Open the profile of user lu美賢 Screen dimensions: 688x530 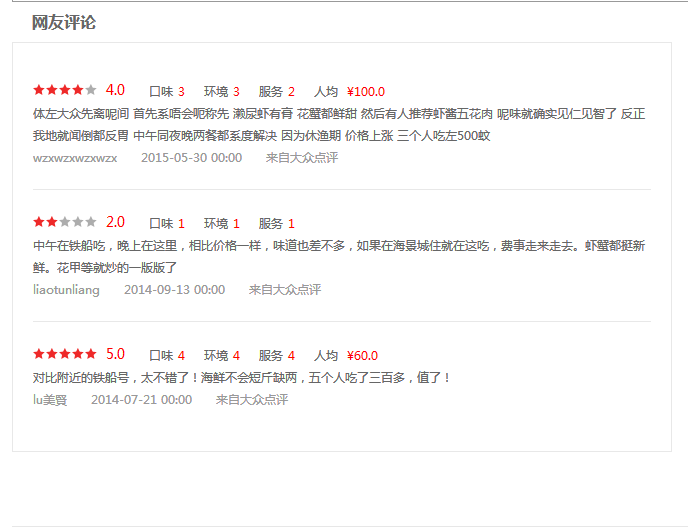(x=50, y=400)
